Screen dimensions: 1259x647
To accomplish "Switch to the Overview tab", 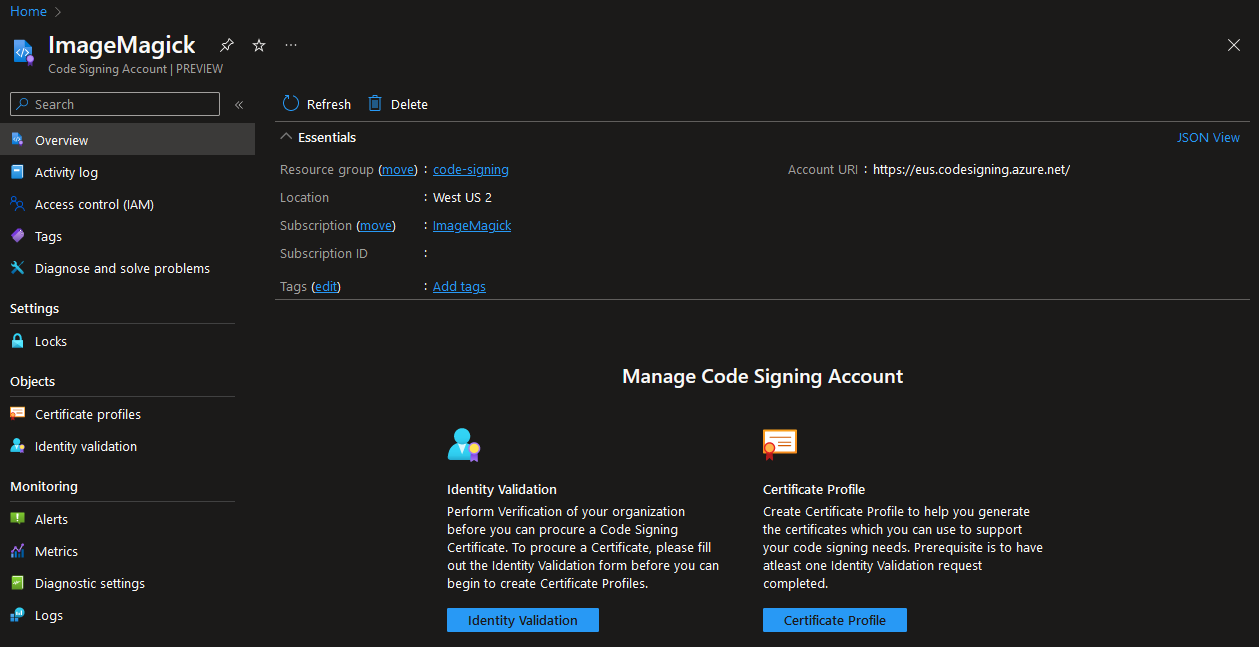I will 60,140.
